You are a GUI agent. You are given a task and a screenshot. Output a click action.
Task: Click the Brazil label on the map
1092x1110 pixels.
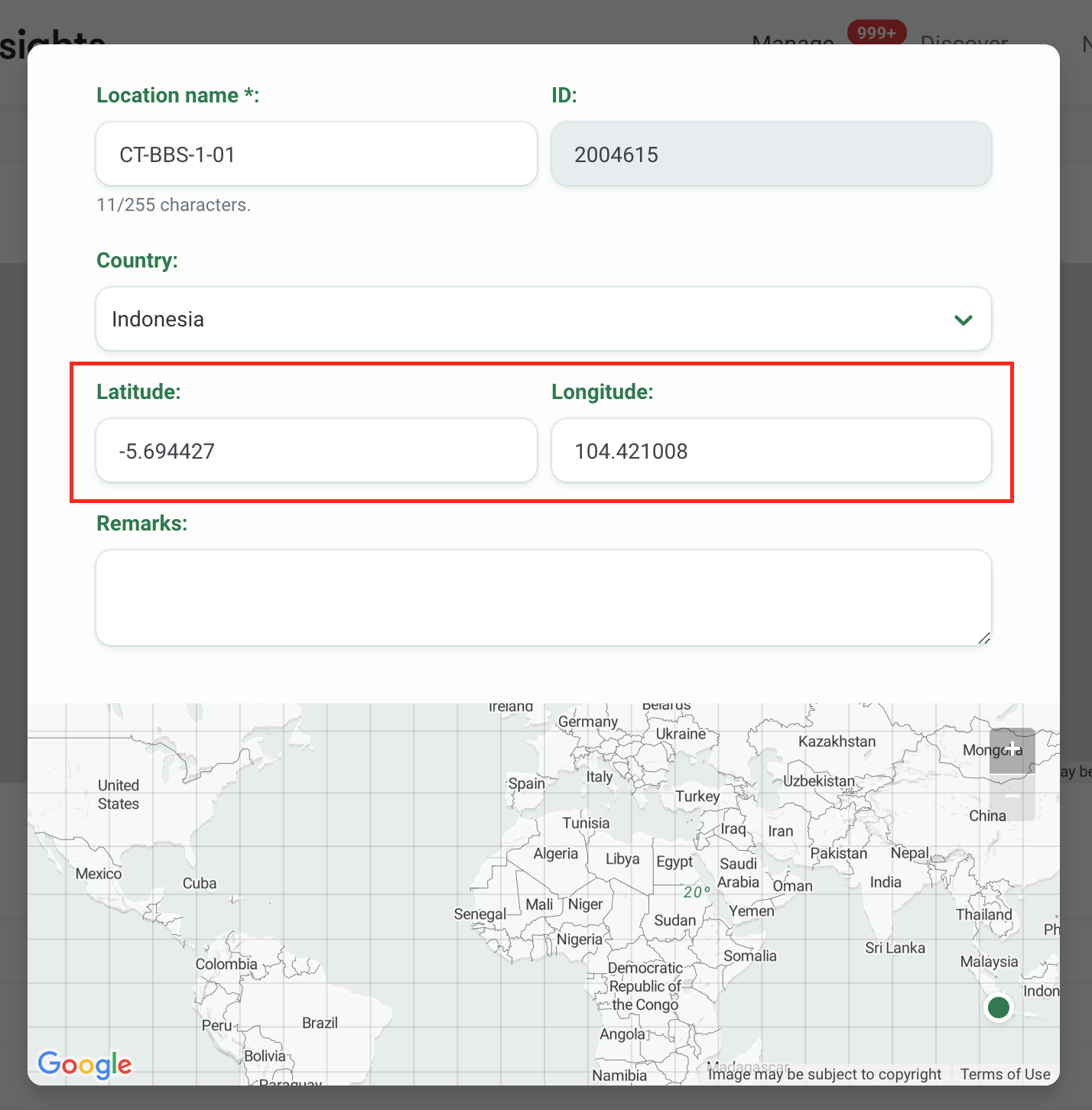320,1023
